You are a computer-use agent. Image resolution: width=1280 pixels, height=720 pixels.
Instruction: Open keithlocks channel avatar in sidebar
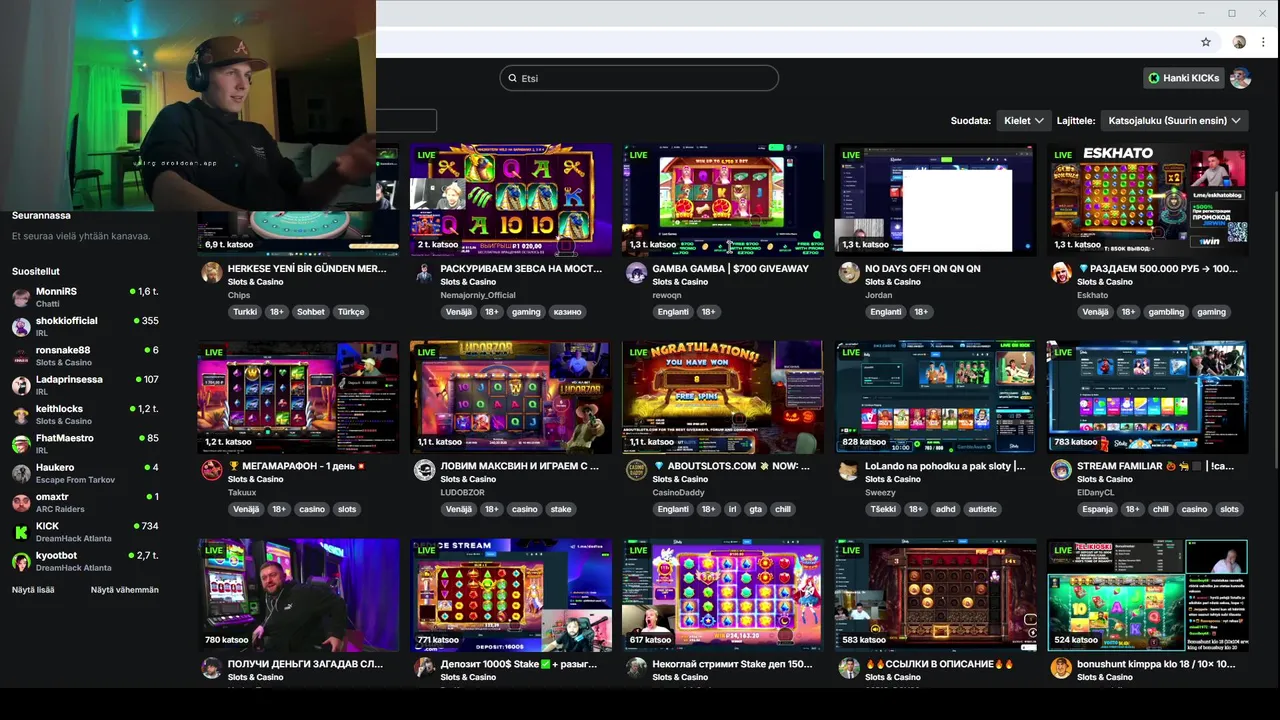point(21,415)
